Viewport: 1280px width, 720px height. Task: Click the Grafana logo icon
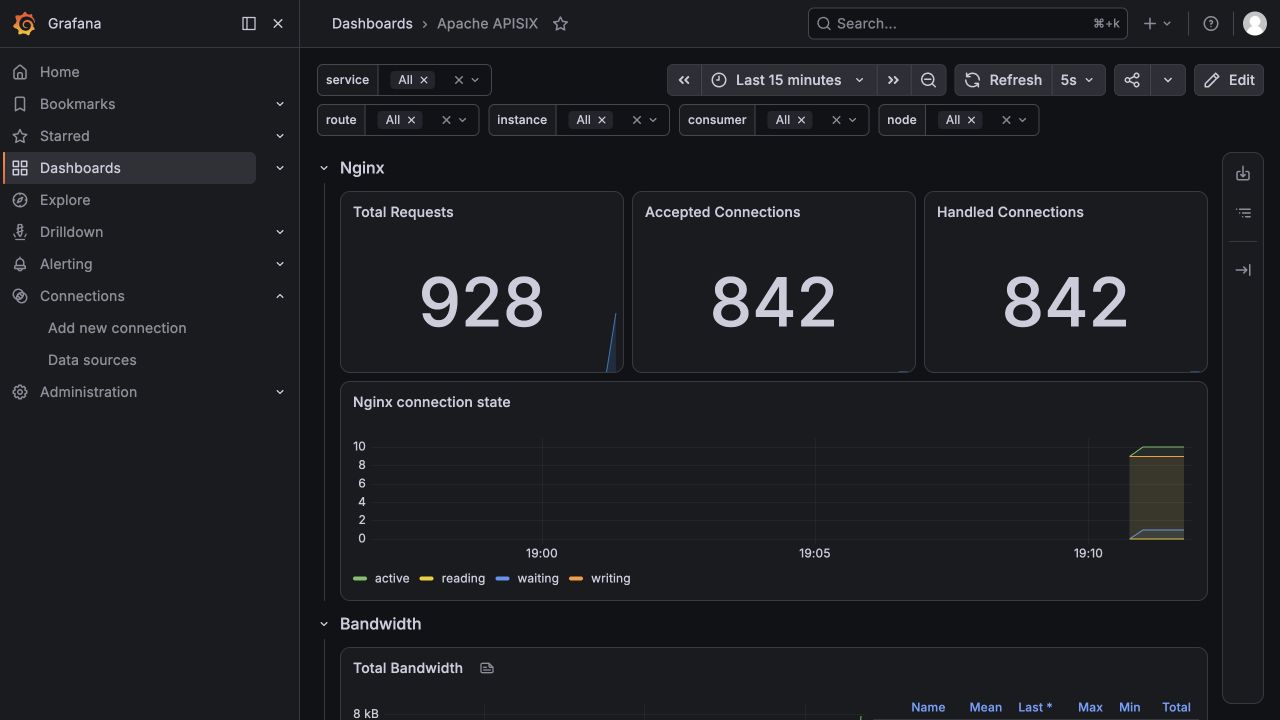(24, 24)
